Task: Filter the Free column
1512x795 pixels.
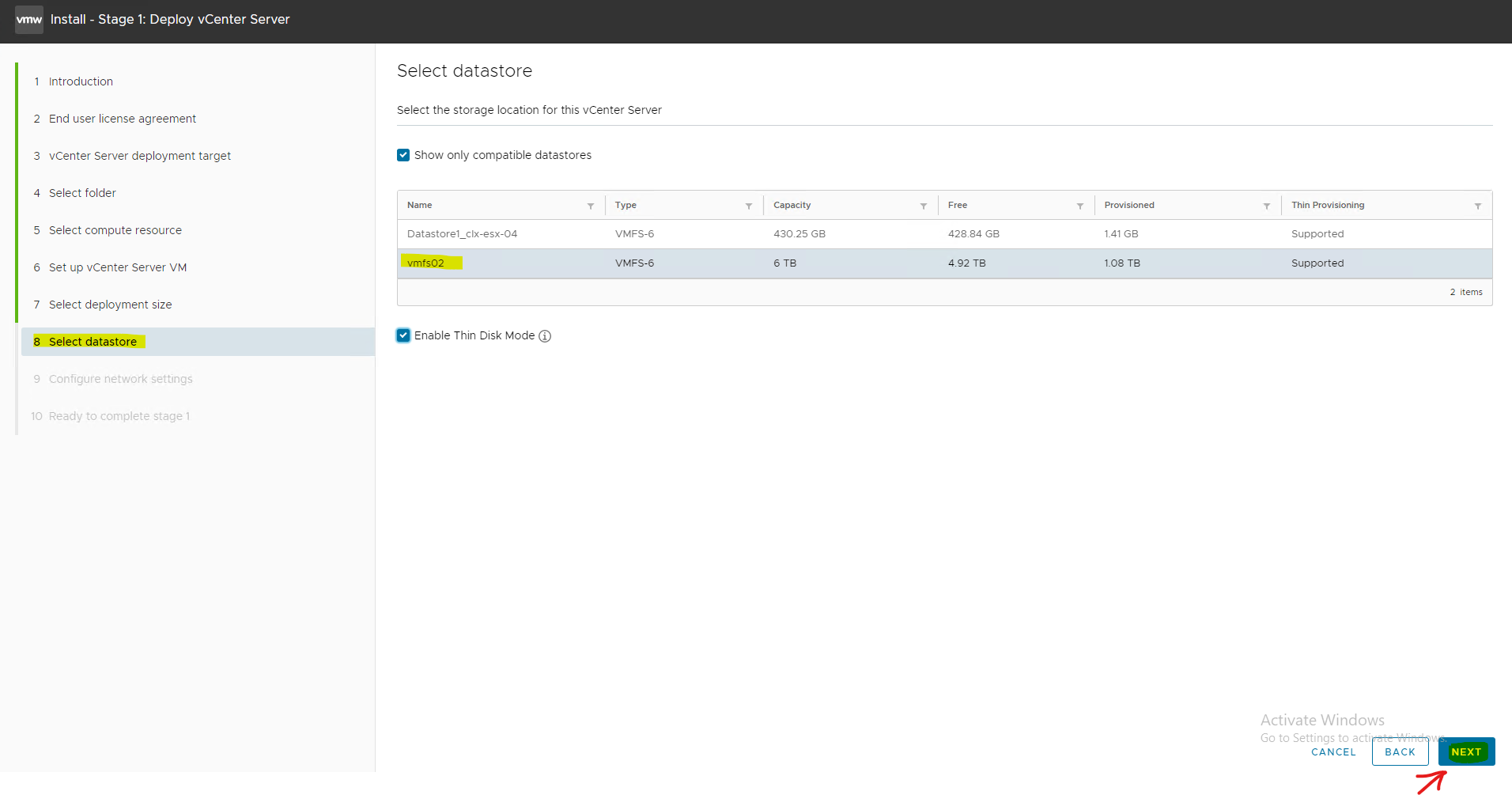Action: coord(1080,206)
